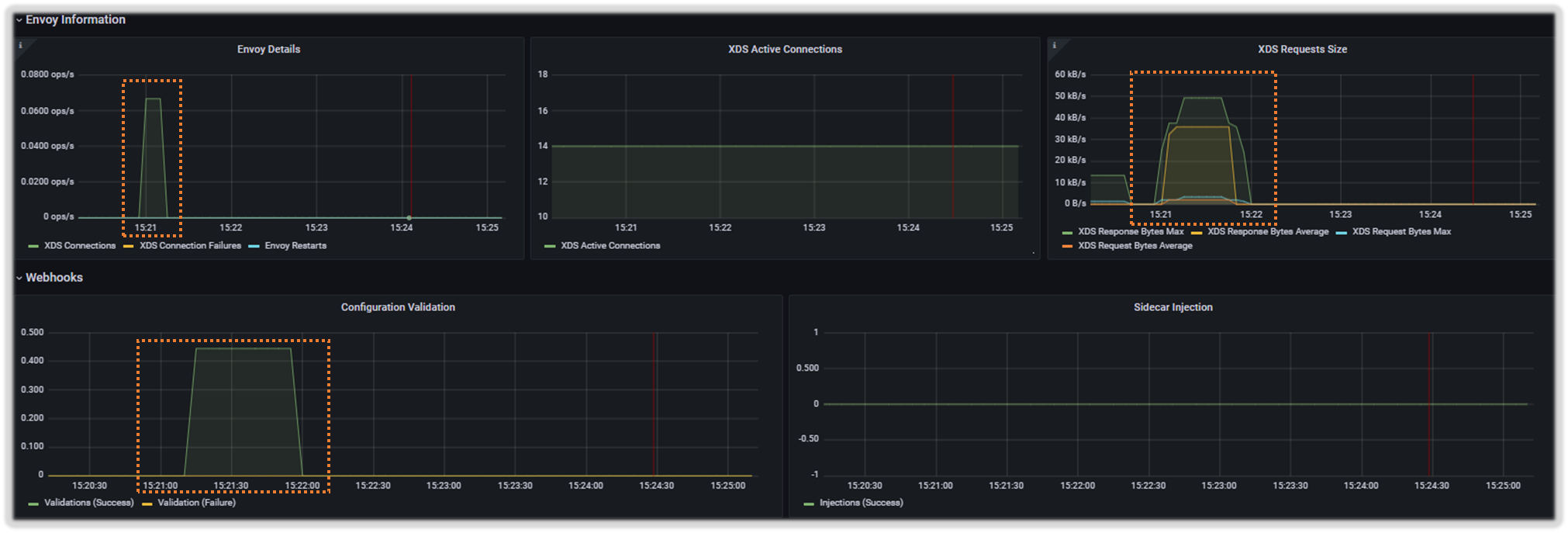Click the 15:24:30 tick in Configuration Validation

click(x=656, y=486)
